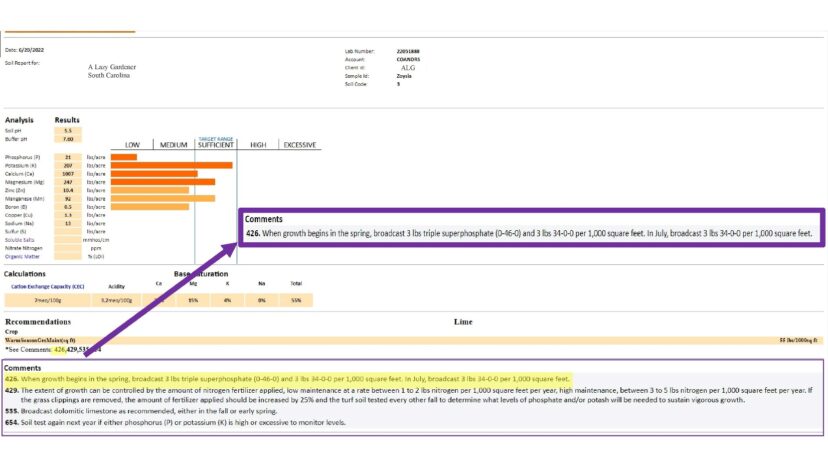Click the "Recommendations" section heading
Screen dimensions: 828x466
pos(38,322)
